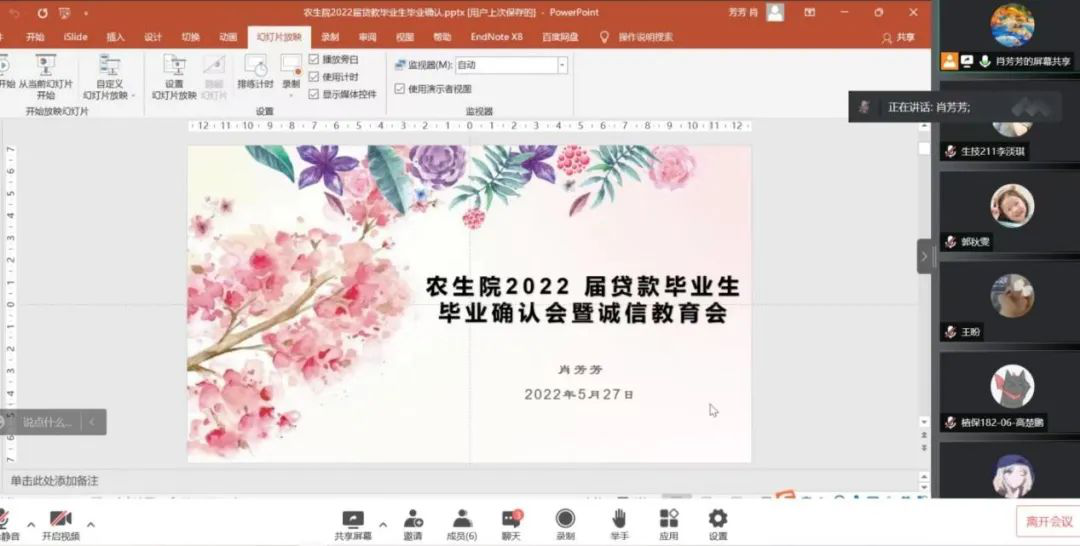The width and height of the screenshot is (1080, 546).
Task: Open 聊天 chat in meeting toolbar
Action: click(511, 519)
